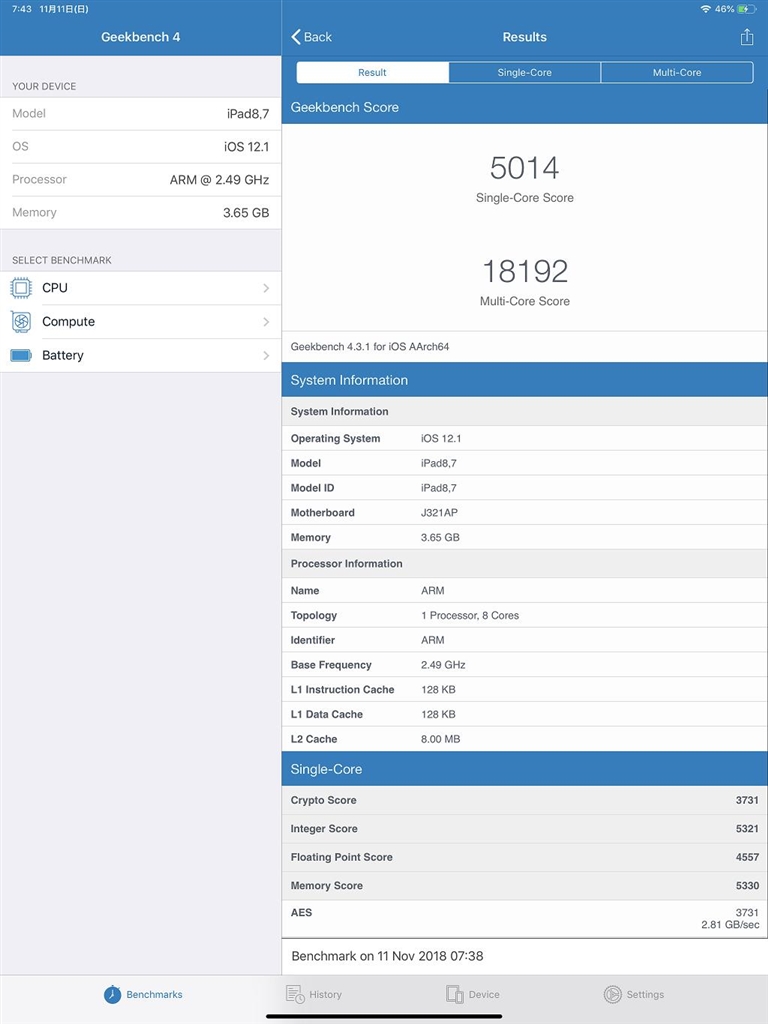Image resolution: width=768 pixels, height=1024 pixels.
Task: Tap the home indicator bar
Action: click(x=384, y=1016)
